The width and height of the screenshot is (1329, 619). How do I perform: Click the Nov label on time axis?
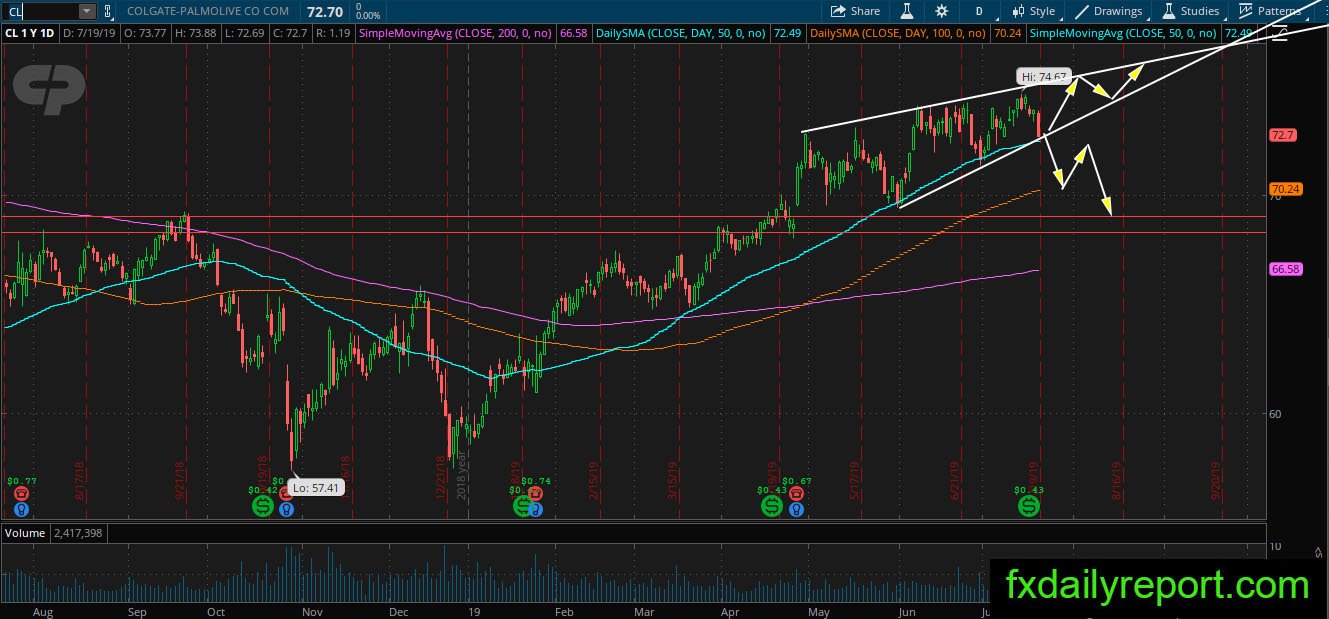313,610
